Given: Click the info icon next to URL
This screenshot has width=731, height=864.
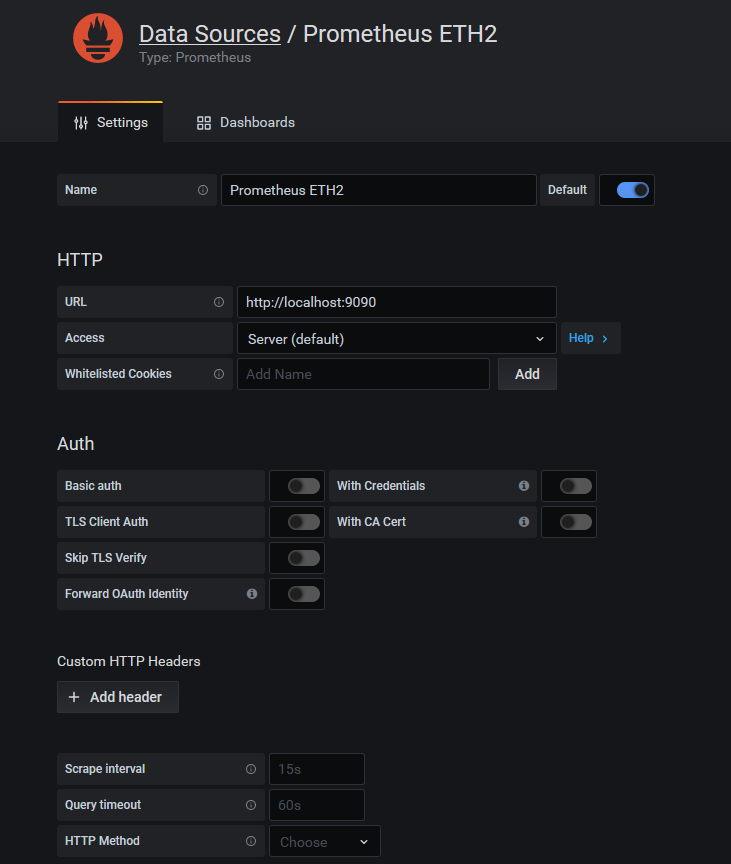Looking at the screenshot, I should 219,302.
